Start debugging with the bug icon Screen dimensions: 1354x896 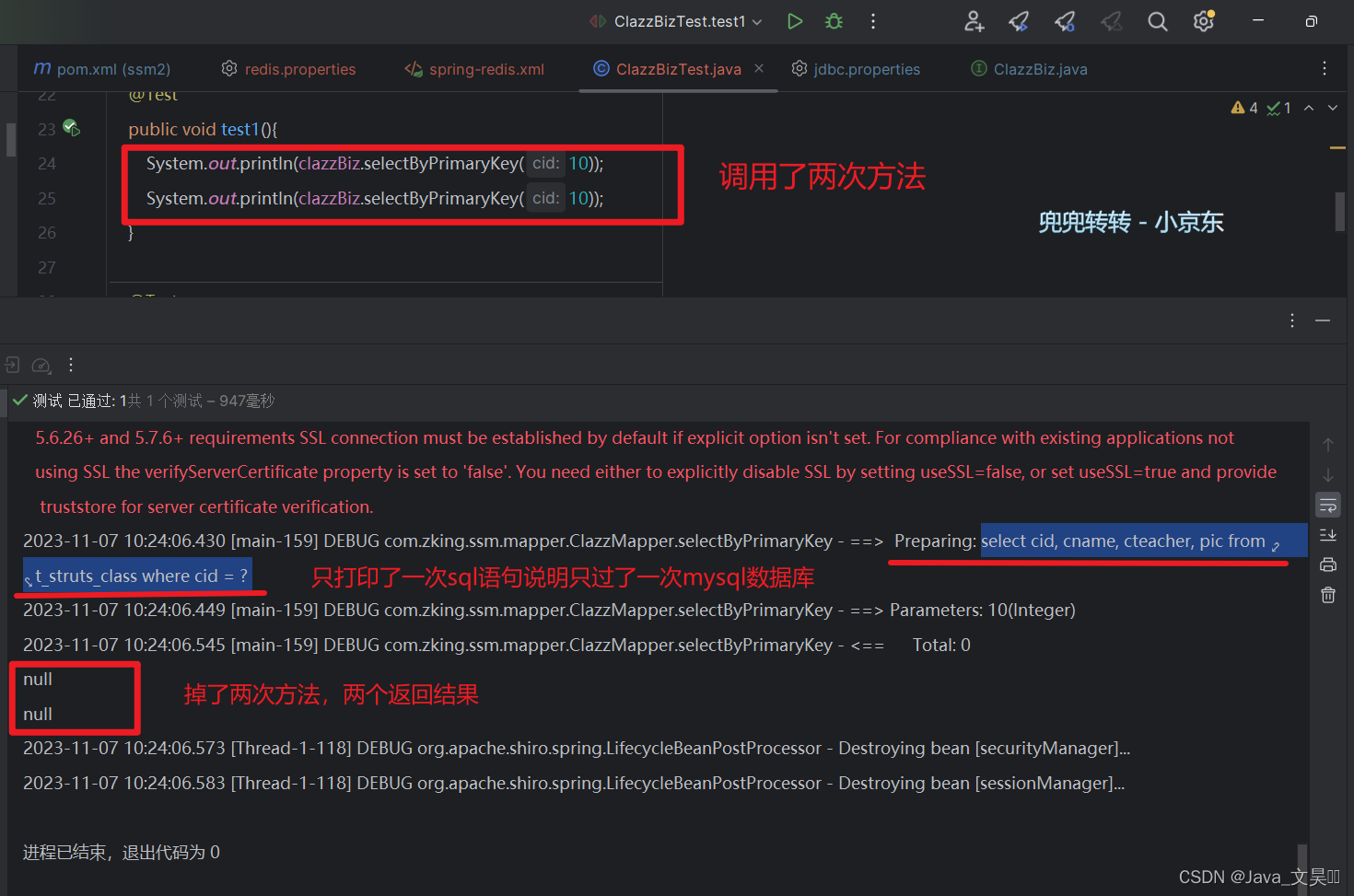click(x=834, y=20)
